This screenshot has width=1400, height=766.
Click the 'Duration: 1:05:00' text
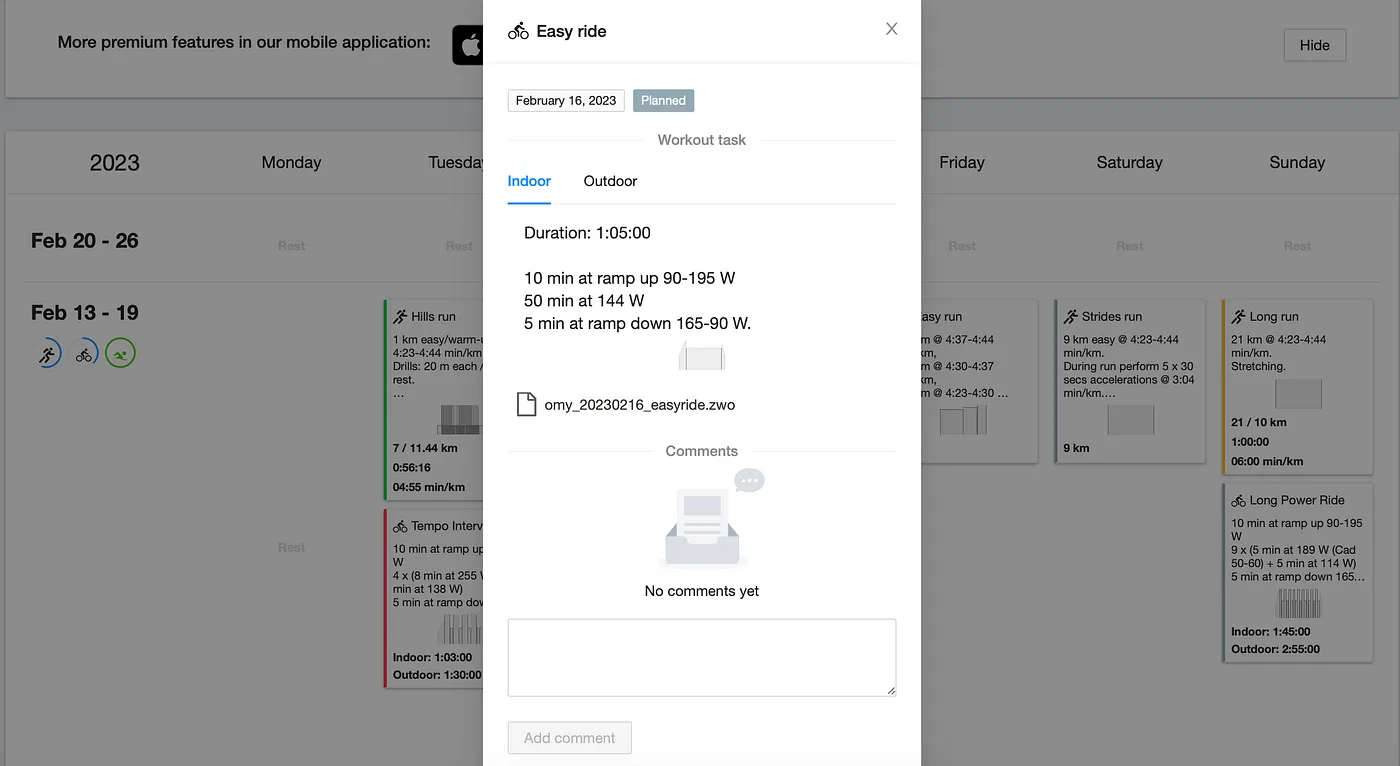coord(587,233)
